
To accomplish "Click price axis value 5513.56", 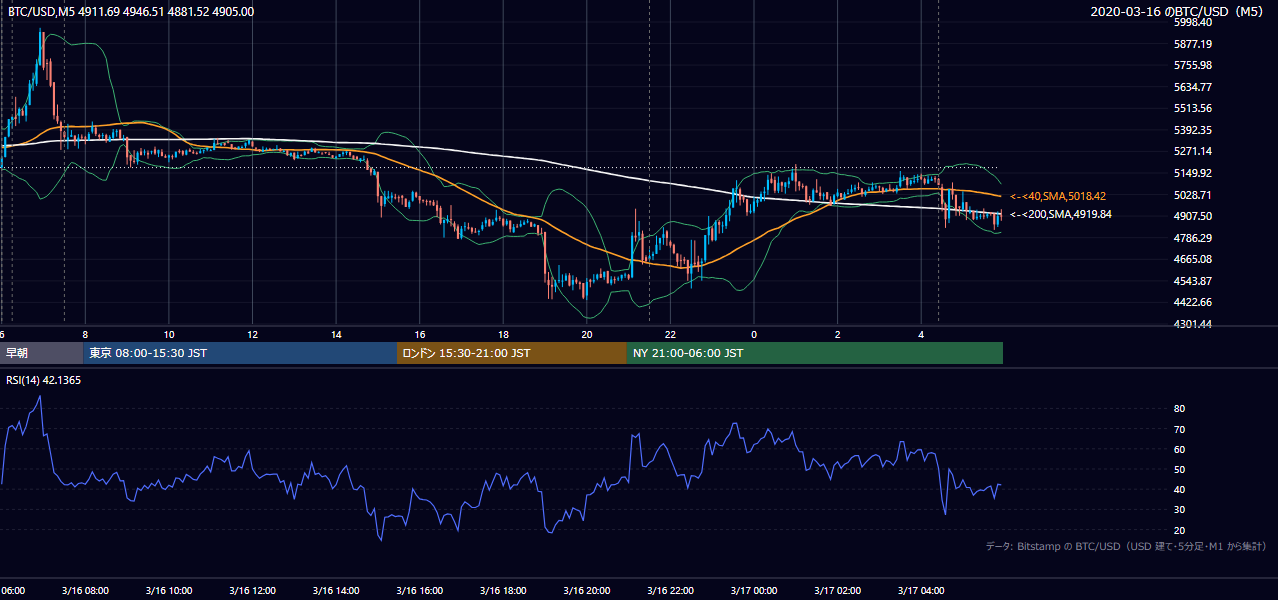I will click(1193, 108).
